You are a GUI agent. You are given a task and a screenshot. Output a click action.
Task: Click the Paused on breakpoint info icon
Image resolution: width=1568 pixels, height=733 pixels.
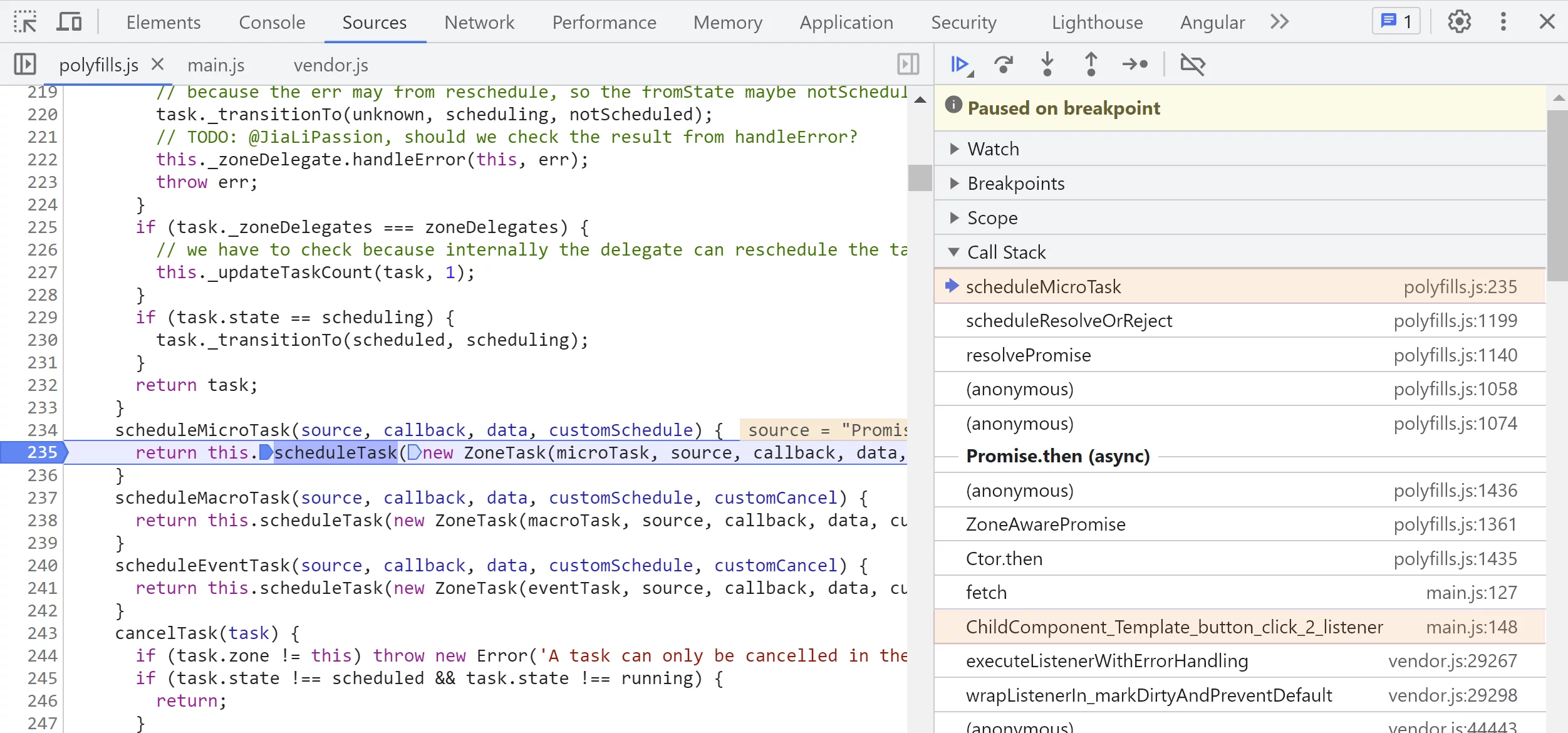tap(953, 105)
